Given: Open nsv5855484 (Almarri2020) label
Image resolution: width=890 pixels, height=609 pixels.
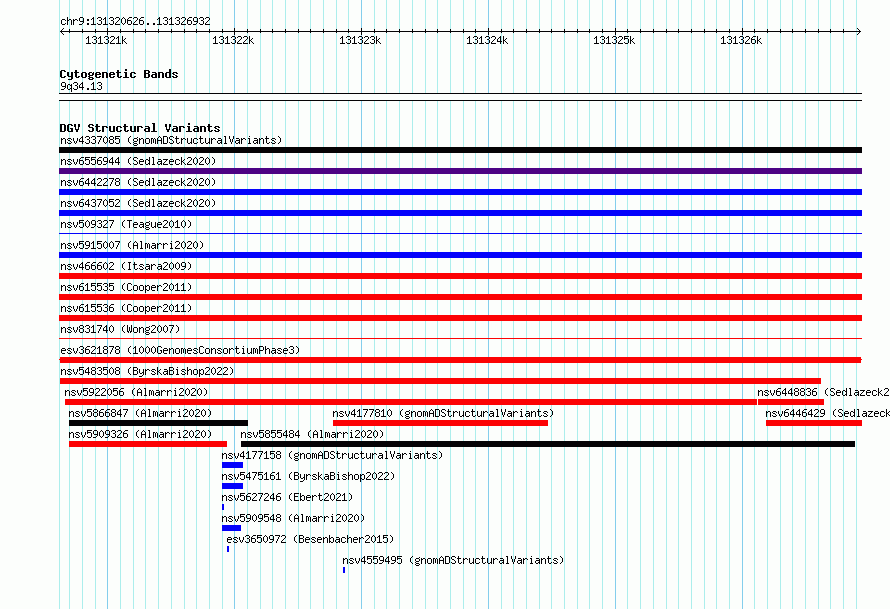Looking at the screenshot, I should [312, 434].
